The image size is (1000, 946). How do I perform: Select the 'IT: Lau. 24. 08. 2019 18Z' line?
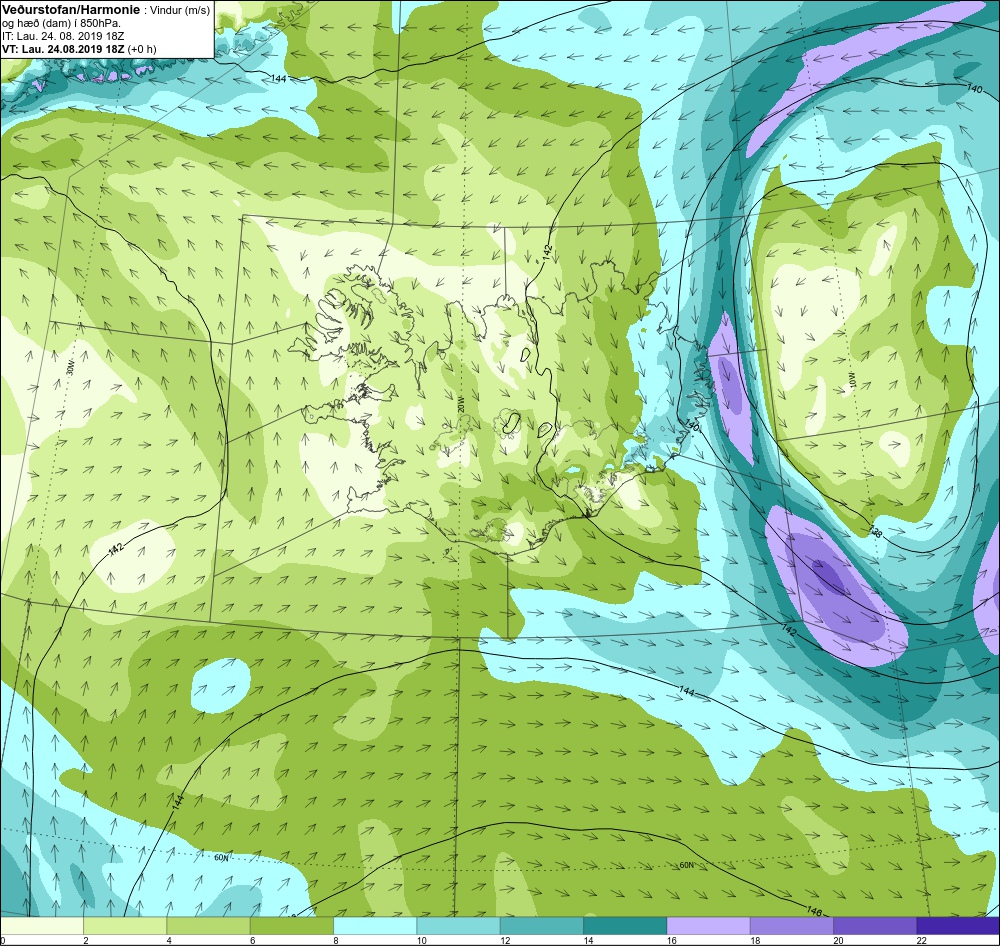point(62,36)
